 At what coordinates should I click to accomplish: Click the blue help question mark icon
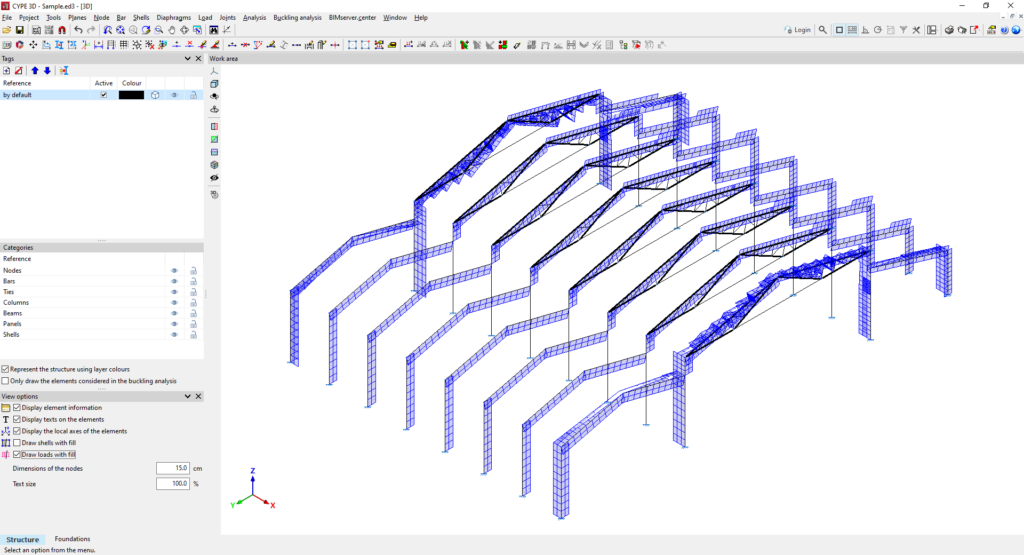[1004, 30]
